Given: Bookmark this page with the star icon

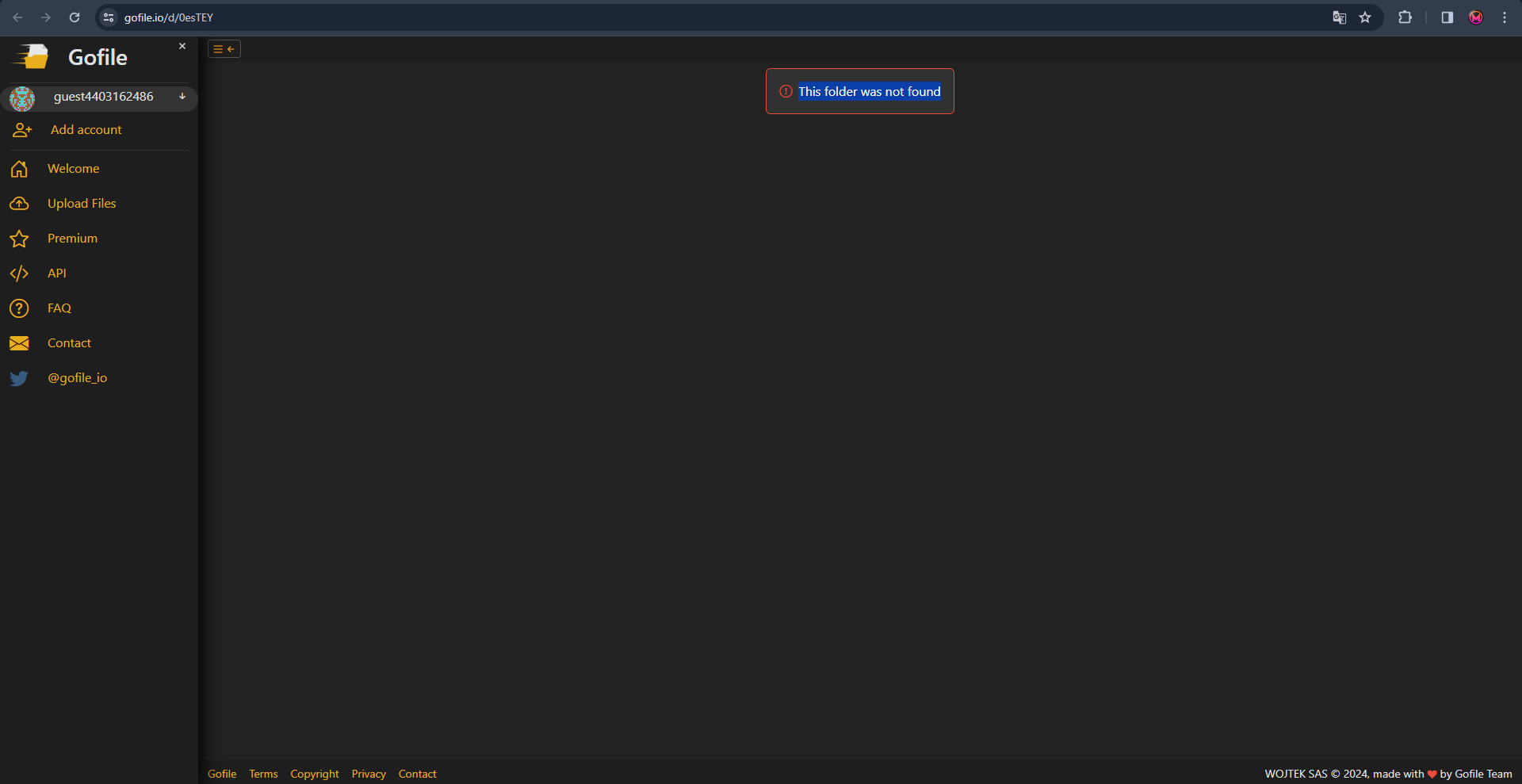Looking at the screenshot, I should (1365, 17).
